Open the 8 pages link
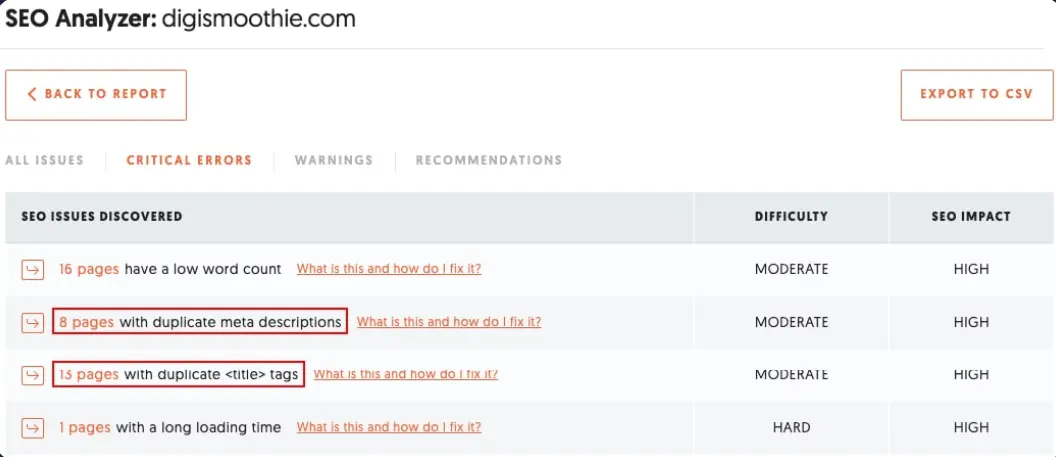Viewport: 1056px width, 457px height. point(86,322)
